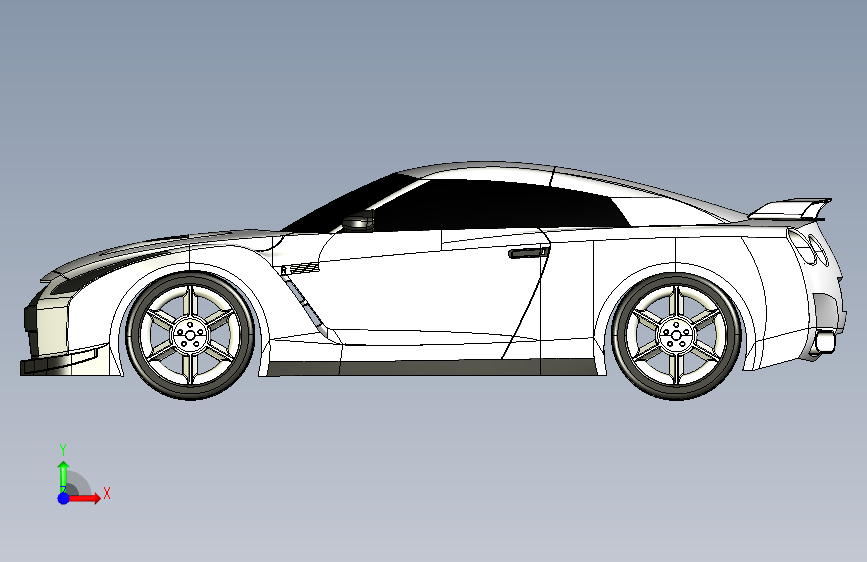
Task: Select the front wheel center hub
Action: click(x=190, y=335)
